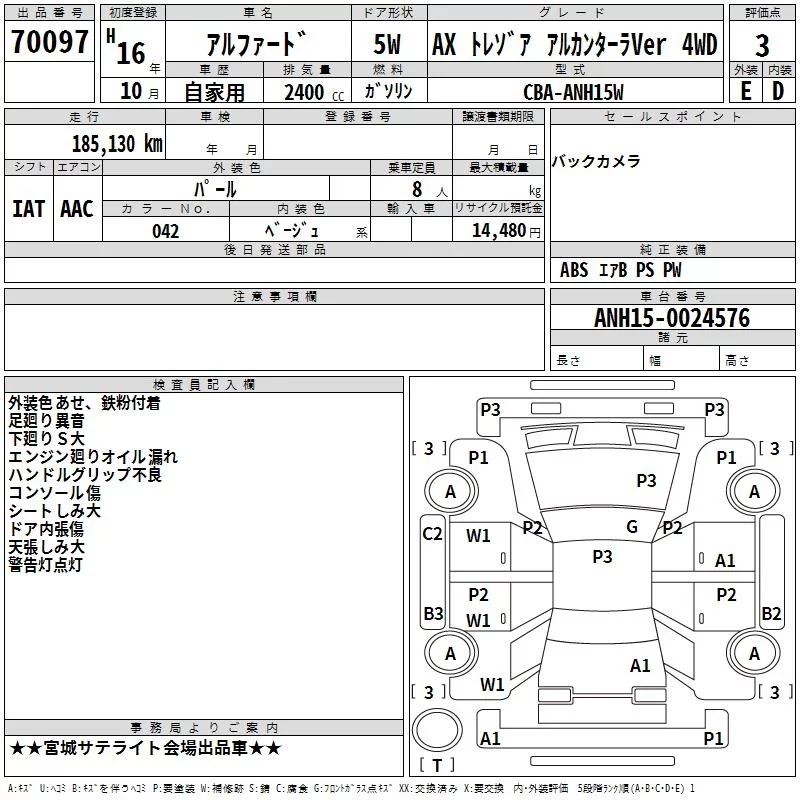
Task: Select the equipment line ABS エアB PS PW
Action: [620, 270]
